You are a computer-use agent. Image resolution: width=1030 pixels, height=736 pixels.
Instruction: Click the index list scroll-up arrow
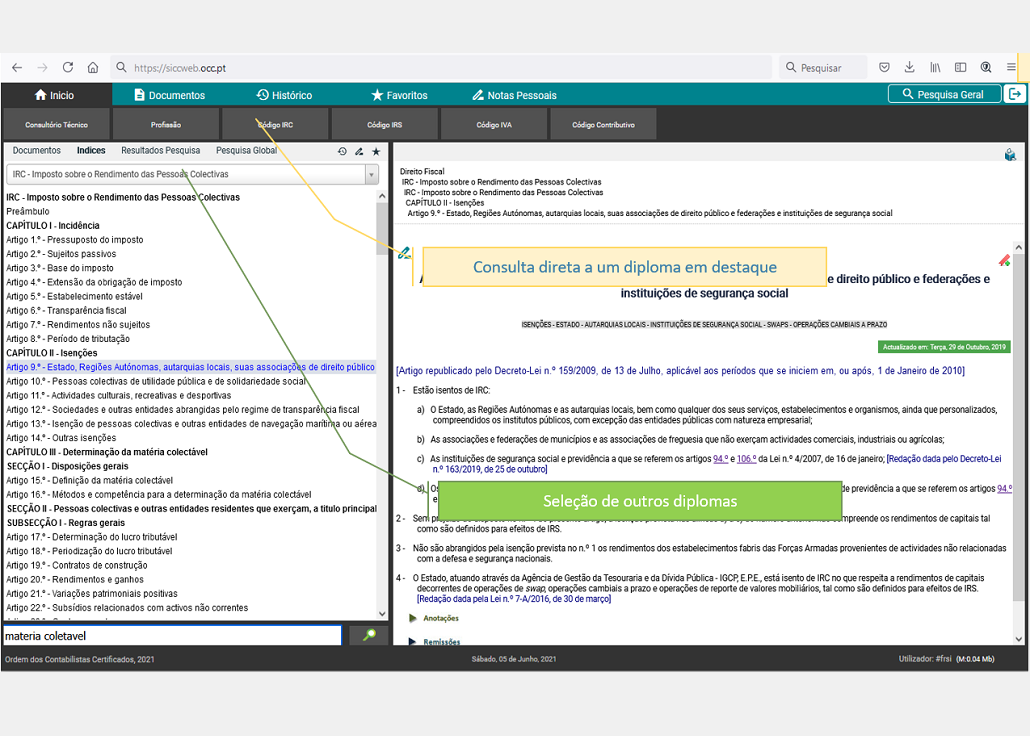click(x=382, y=196)
